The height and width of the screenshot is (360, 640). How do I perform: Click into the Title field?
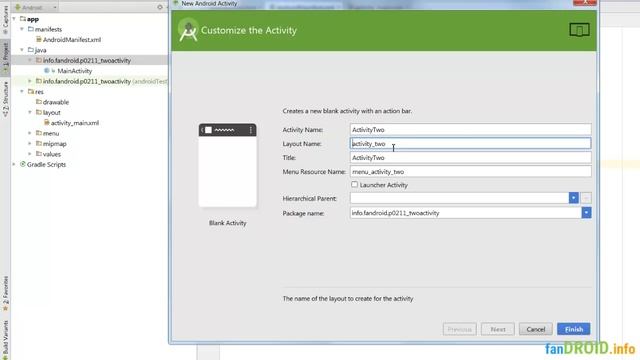click(470, 158)
